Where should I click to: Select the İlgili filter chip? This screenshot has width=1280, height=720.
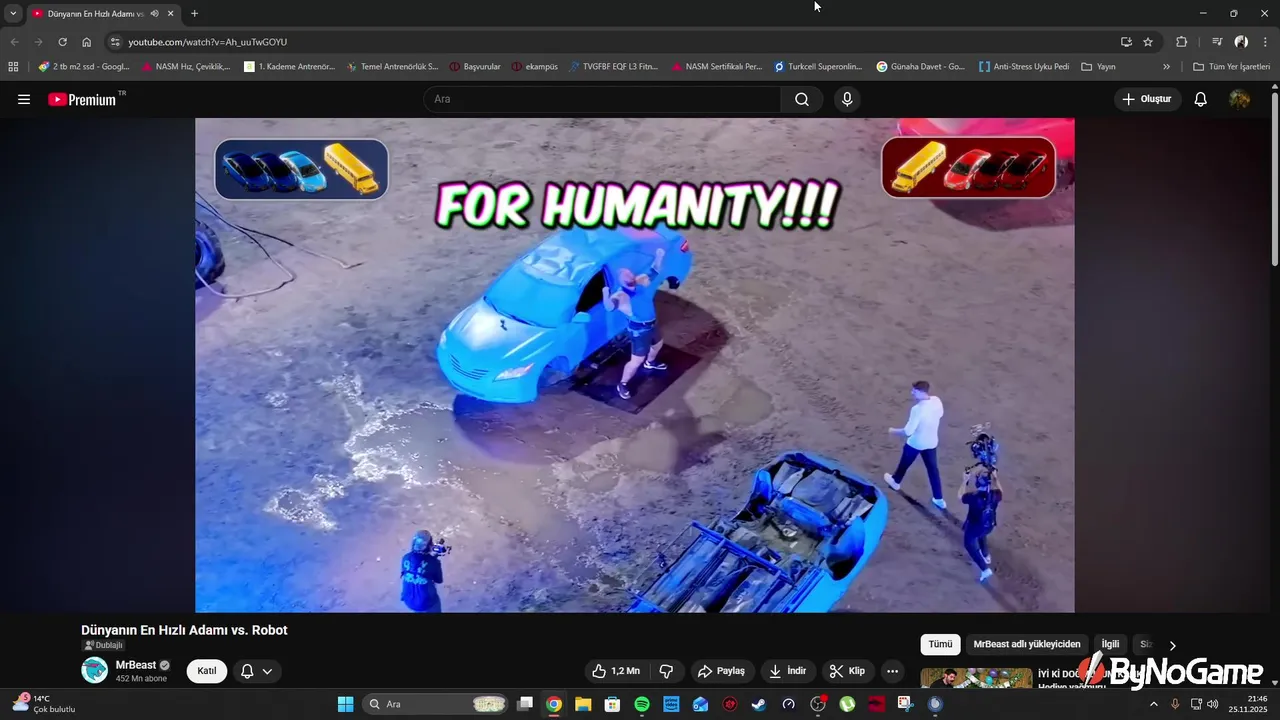[x=1110, y=644]
